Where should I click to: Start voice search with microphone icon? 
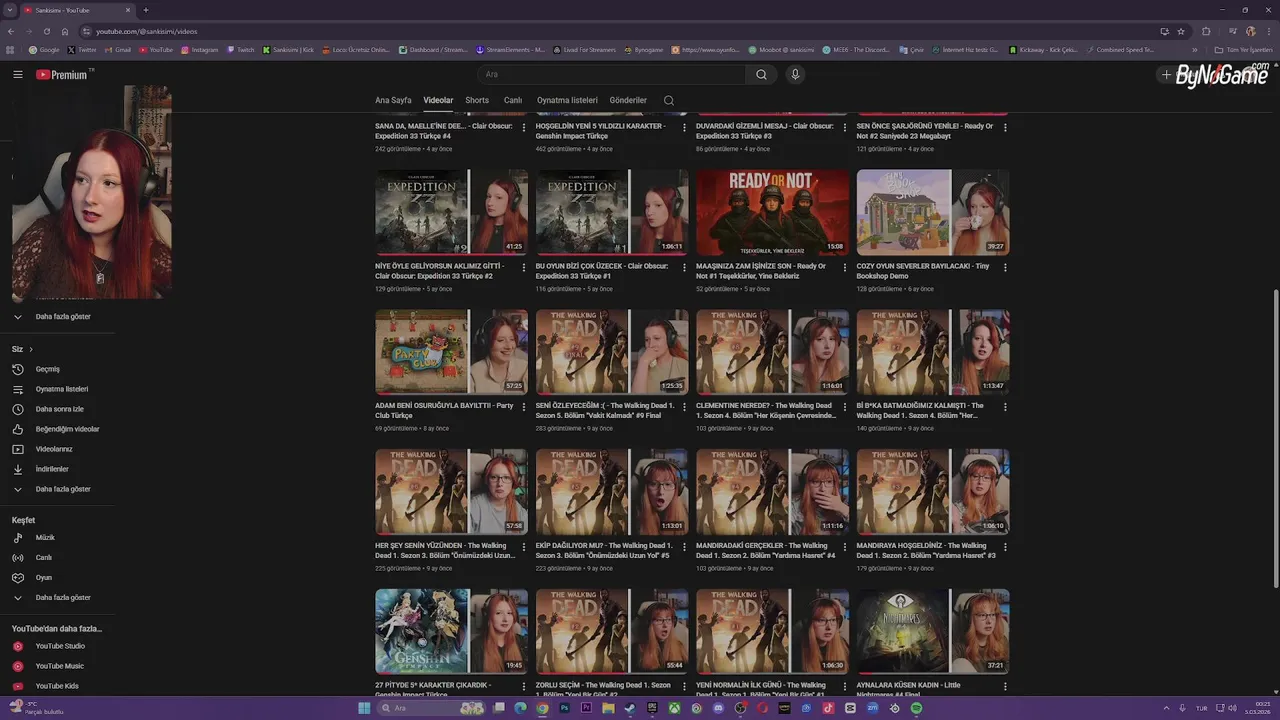795,74
